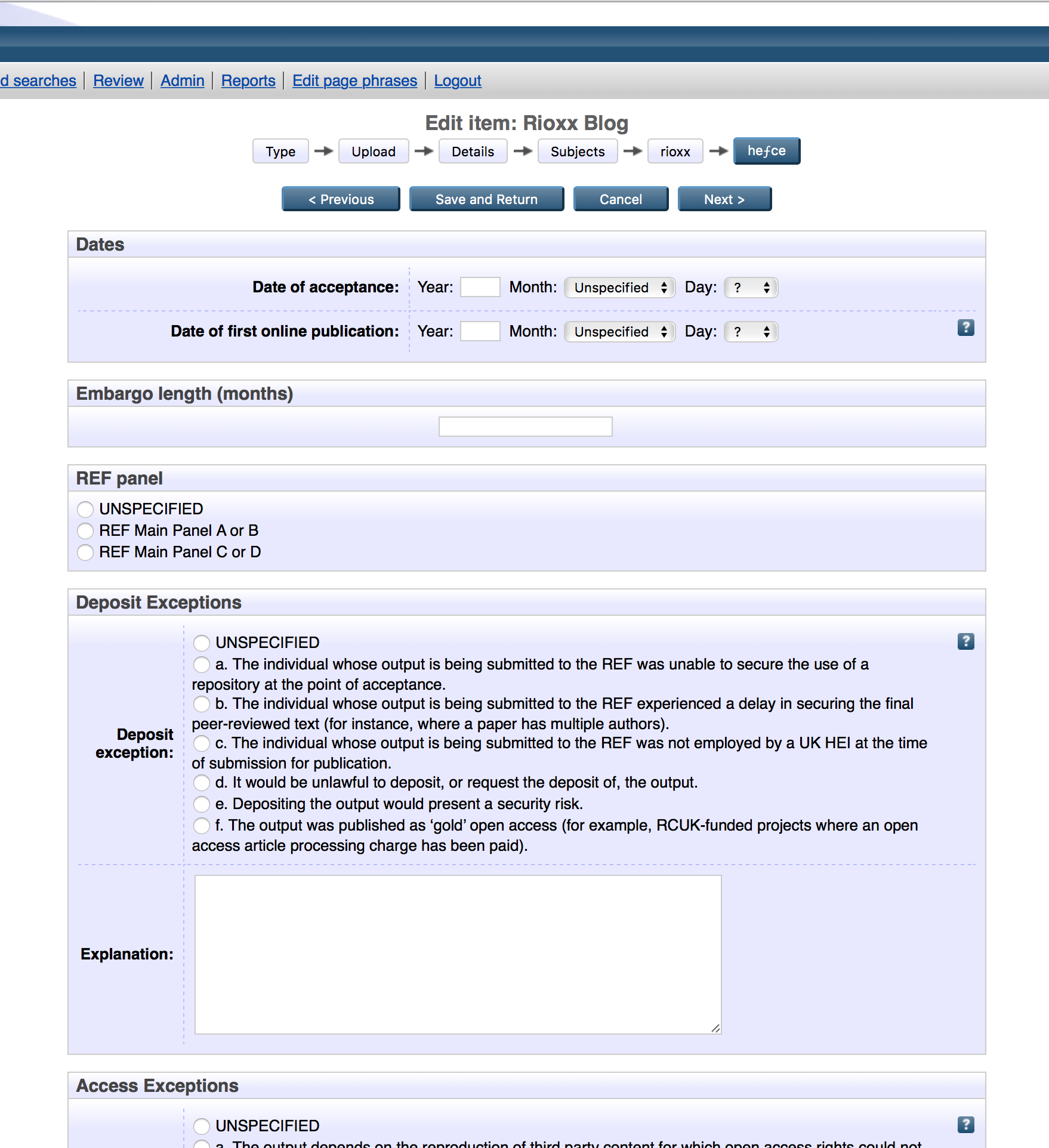Open Day dropdown for Date of acceptance

751,288
